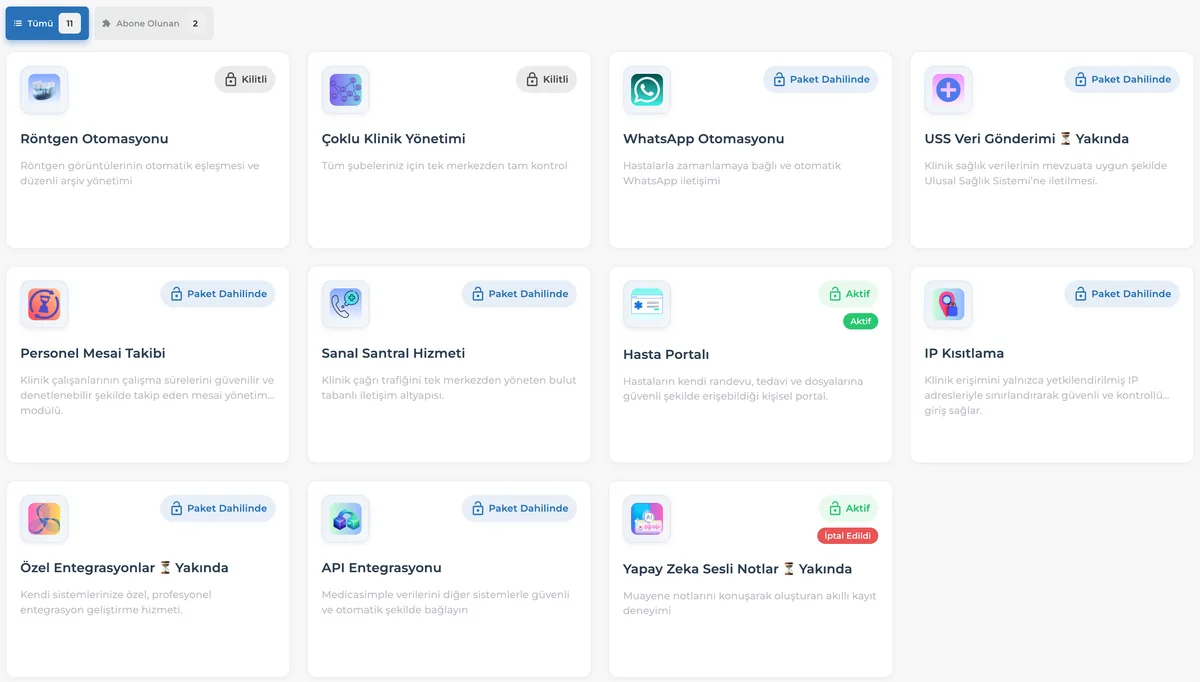Image resolution: width=1200 pixels, height=682 pixels.
Task: Click Paket Dahilinde badge on IP Kısıtlama
Action: [x=1121, y=294]
